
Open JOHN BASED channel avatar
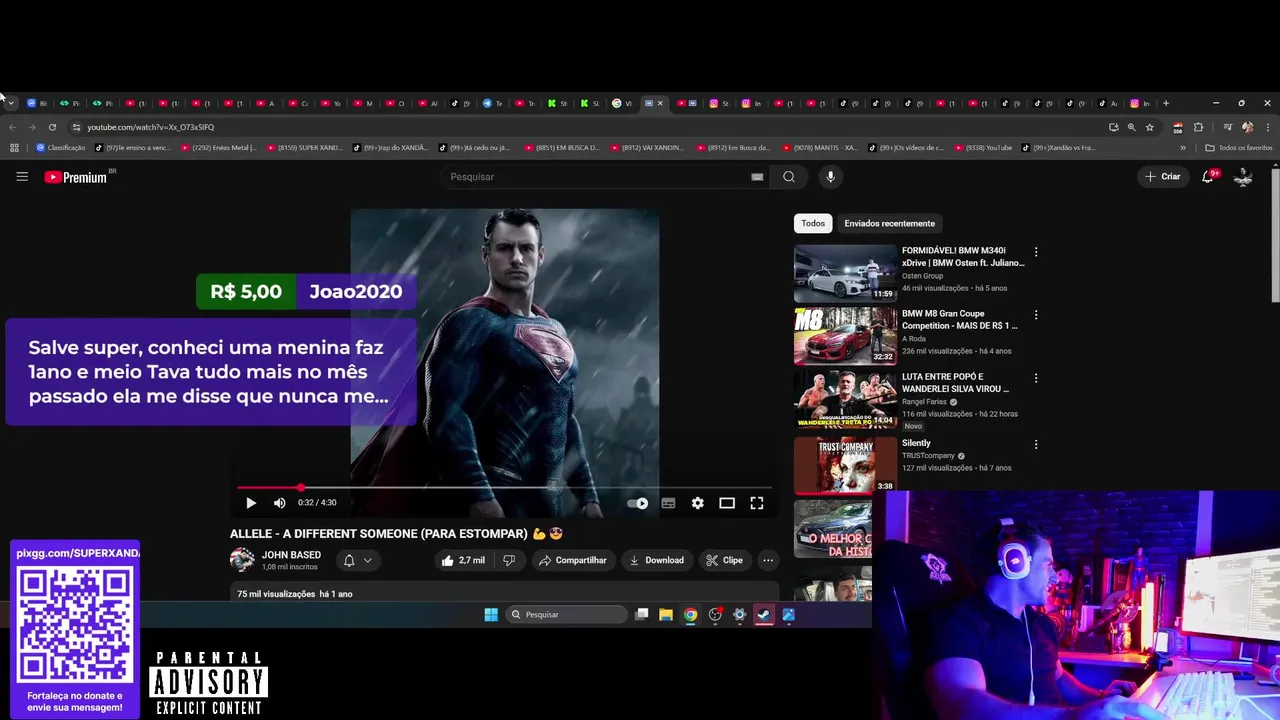[242, 560]
